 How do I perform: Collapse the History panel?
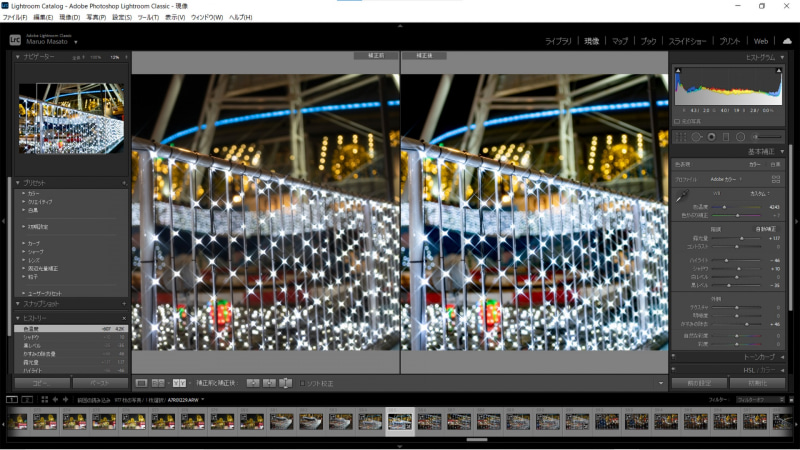coord(18,318)
